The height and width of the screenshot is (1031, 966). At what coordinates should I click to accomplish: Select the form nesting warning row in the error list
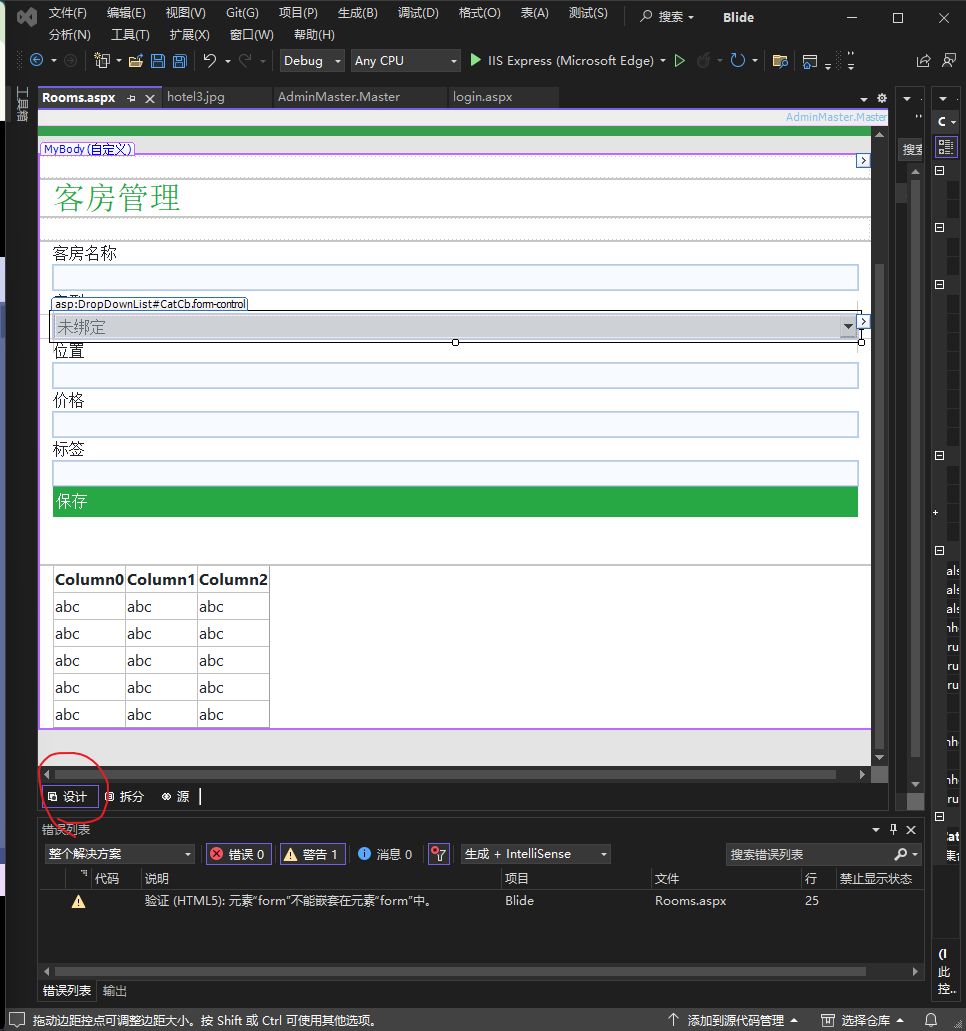coord(481,901)
